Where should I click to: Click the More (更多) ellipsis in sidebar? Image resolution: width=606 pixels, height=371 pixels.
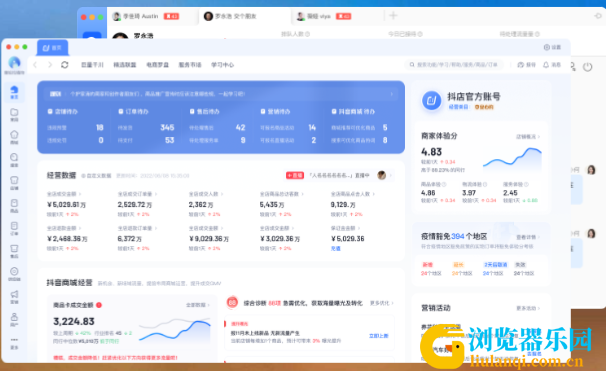tap(14, 343)
